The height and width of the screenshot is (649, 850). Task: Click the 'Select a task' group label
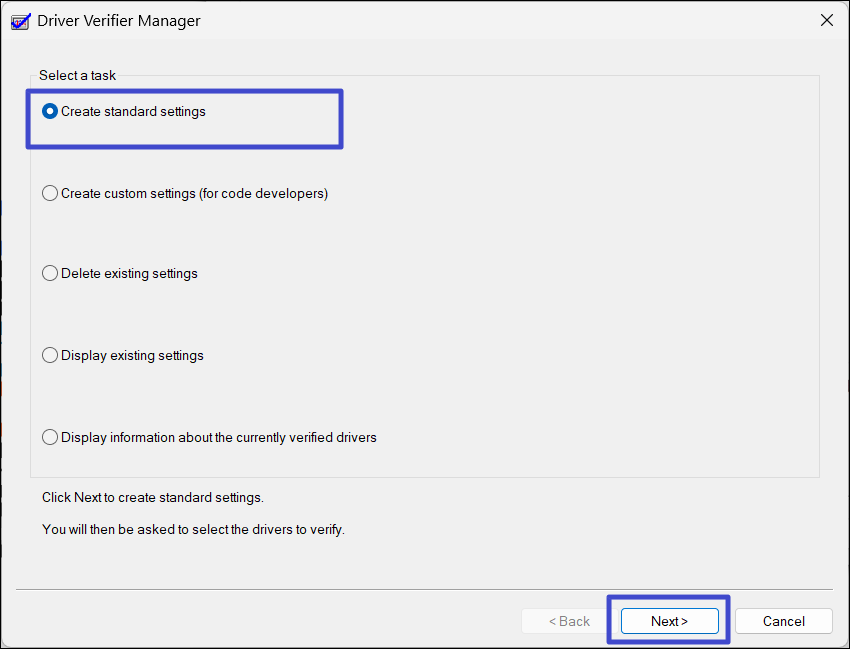point(77,75)
